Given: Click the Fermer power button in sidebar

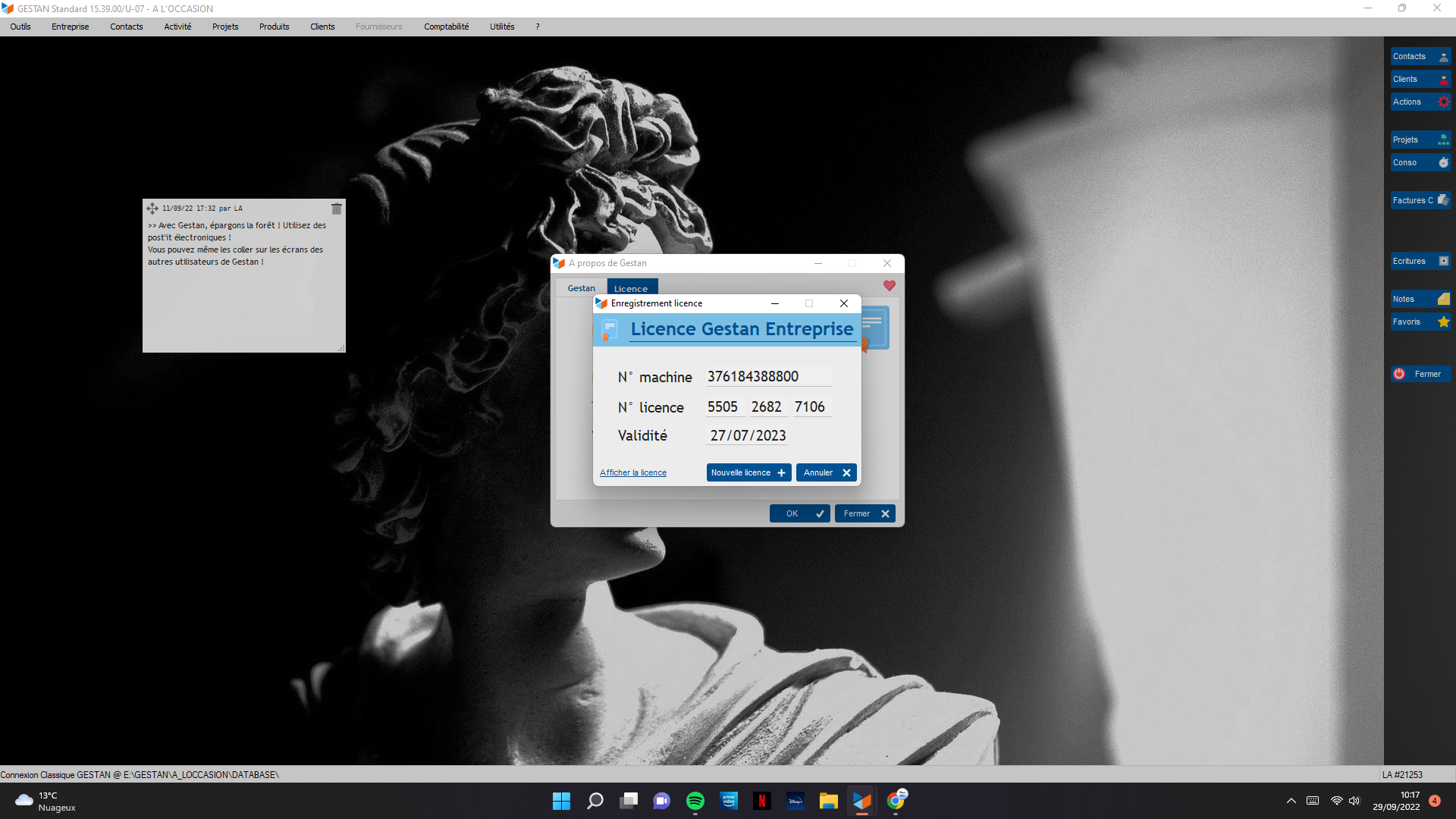Looking at the screenshot, I should [x=1420, y=374].
